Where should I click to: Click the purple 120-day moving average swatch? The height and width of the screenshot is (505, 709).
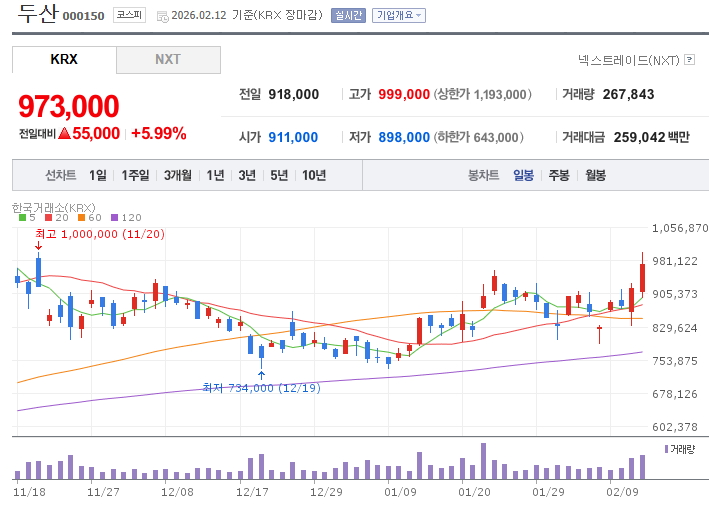point(114,217)
